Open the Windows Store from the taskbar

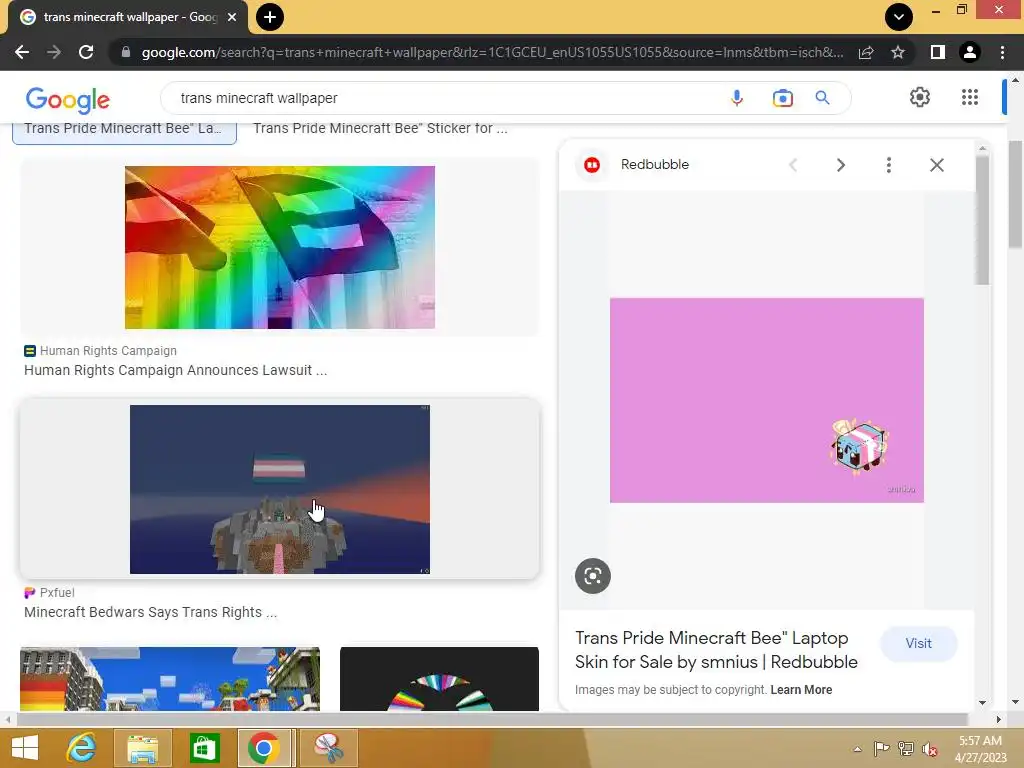204,748
